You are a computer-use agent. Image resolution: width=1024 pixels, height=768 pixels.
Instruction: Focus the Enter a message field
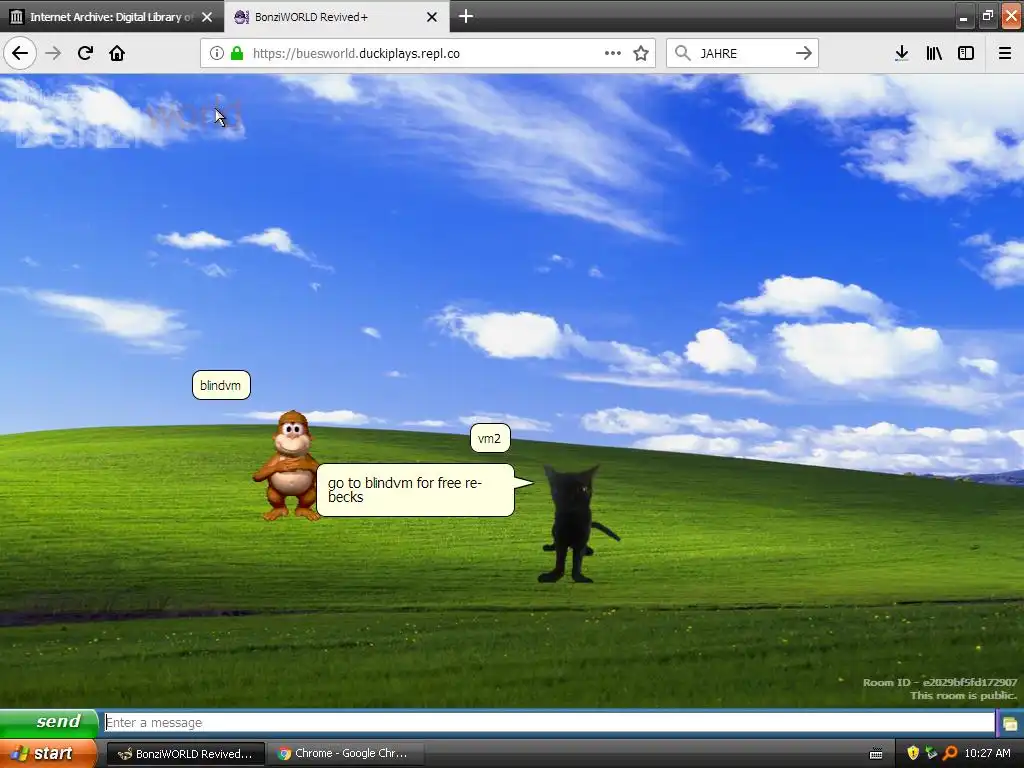[x=549, y=722]
